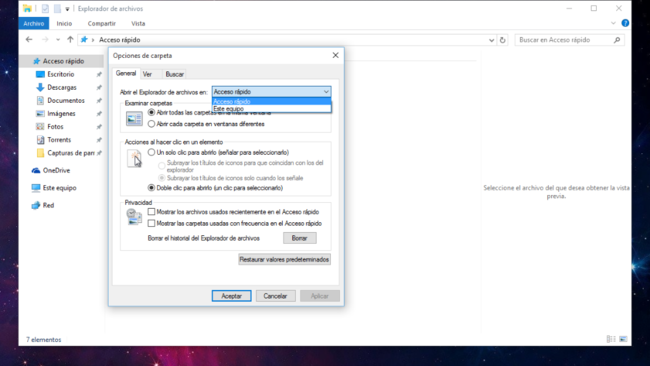Click the star icon in address bar
Screen dimensions: 650x366
[84, 40]
